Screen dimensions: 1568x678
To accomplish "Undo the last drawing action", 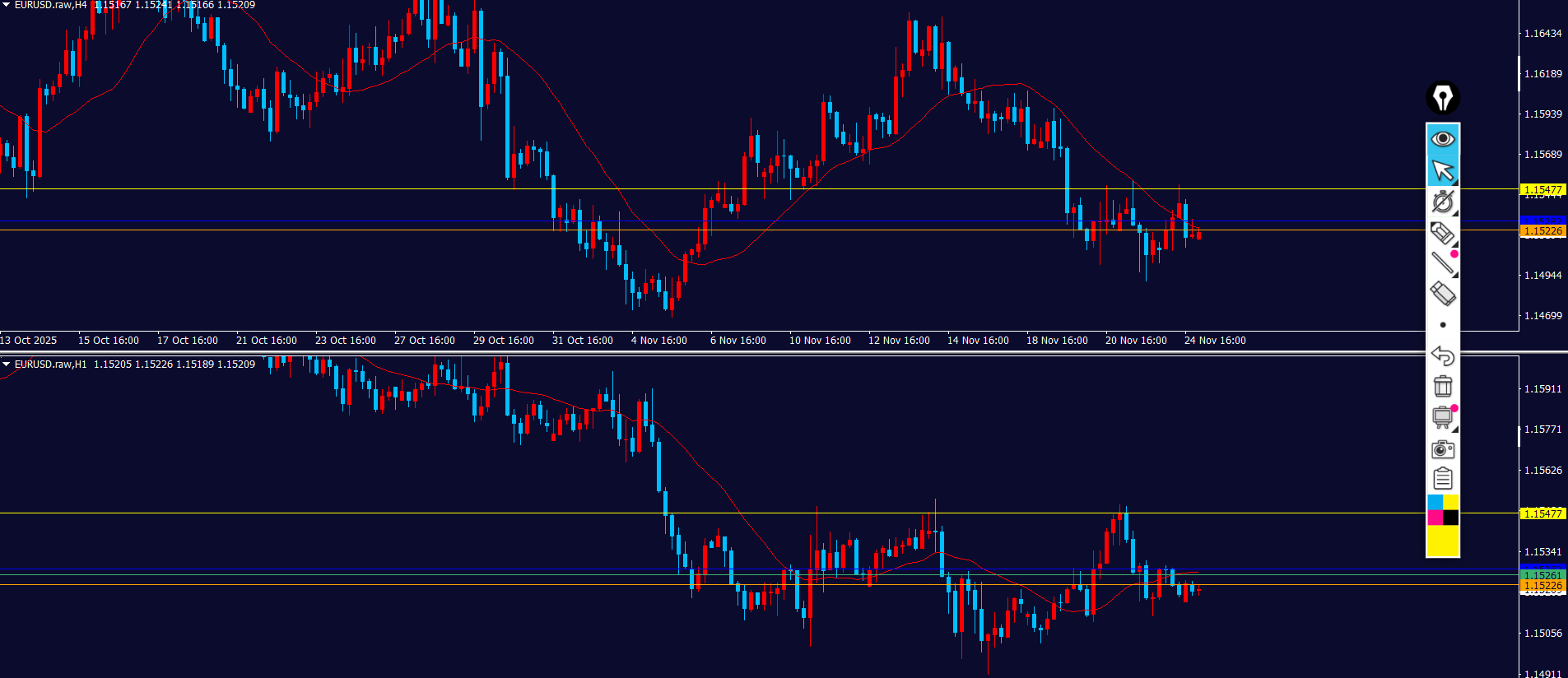I will pyautogui.click(x=1442, y=355).
